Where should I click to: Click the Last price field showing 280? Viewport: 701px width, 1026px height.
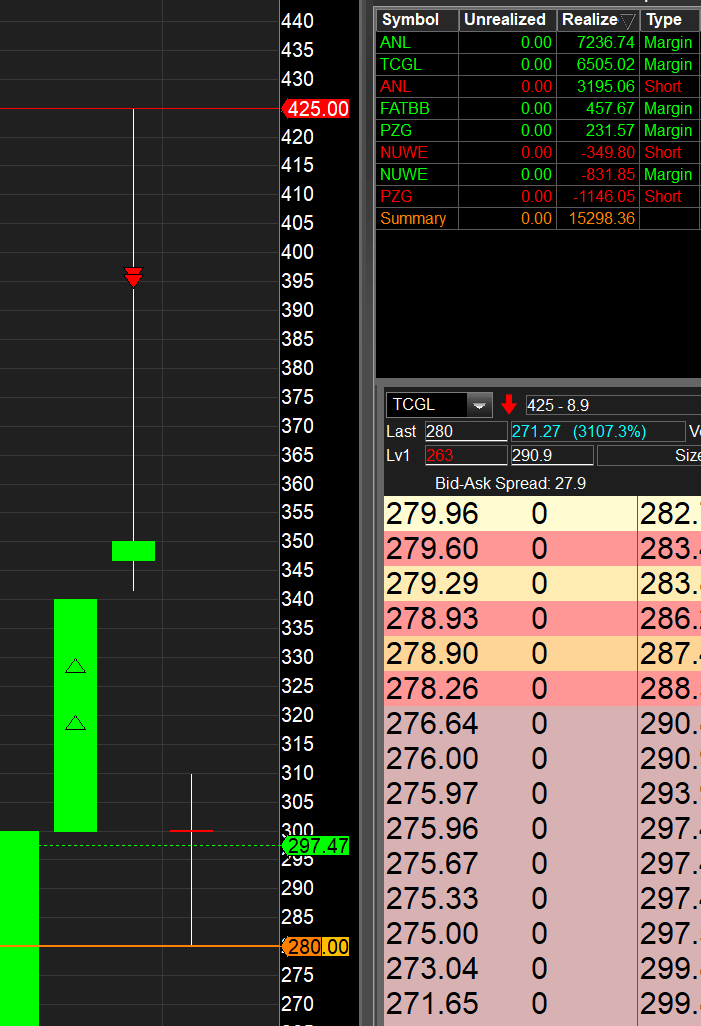click(x=466, y=431)
